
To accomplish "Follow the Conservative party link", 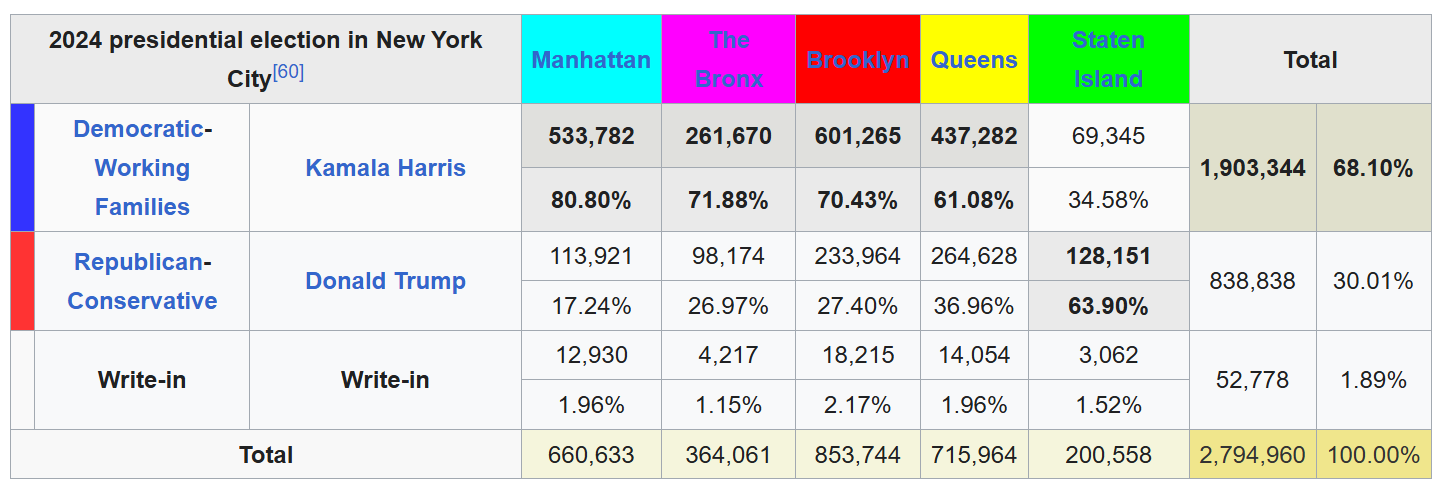I will click(142, 301).
